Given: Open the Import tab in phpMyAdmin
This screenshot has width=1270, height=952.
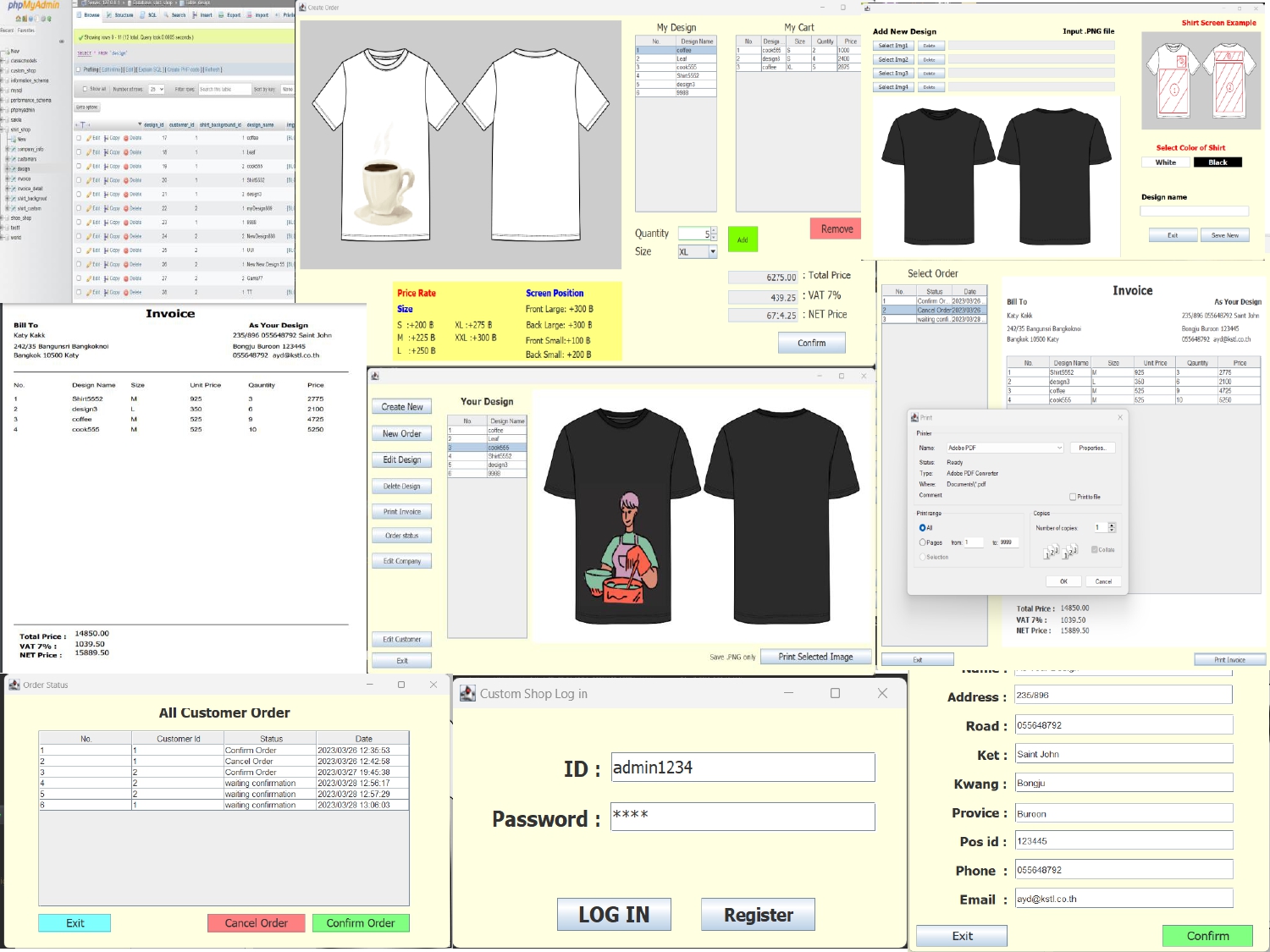Looking at the screenshot, I should 258,15.
